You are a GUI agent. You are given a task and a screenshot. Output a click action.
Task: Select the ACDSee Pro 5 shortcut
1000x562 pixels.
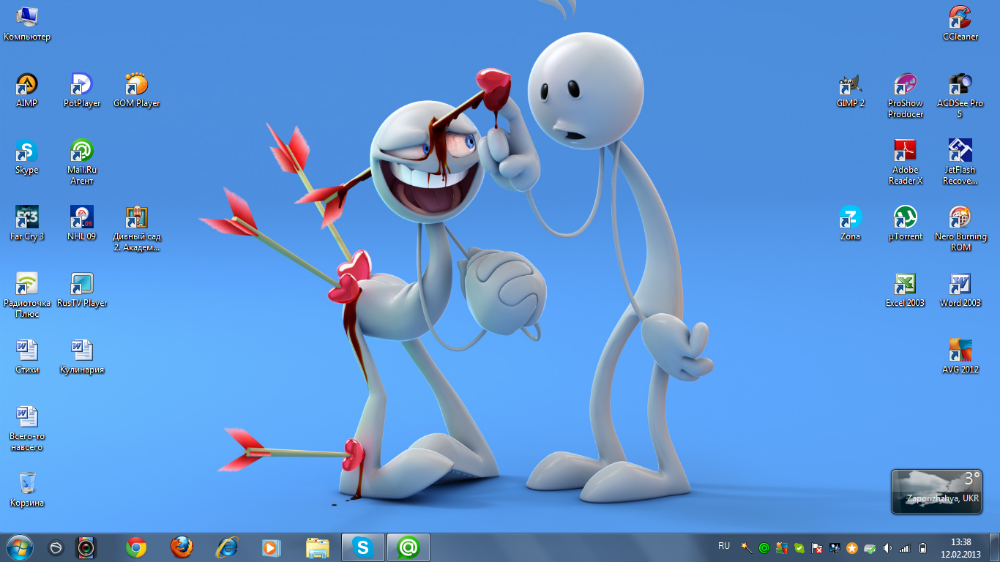960,96
